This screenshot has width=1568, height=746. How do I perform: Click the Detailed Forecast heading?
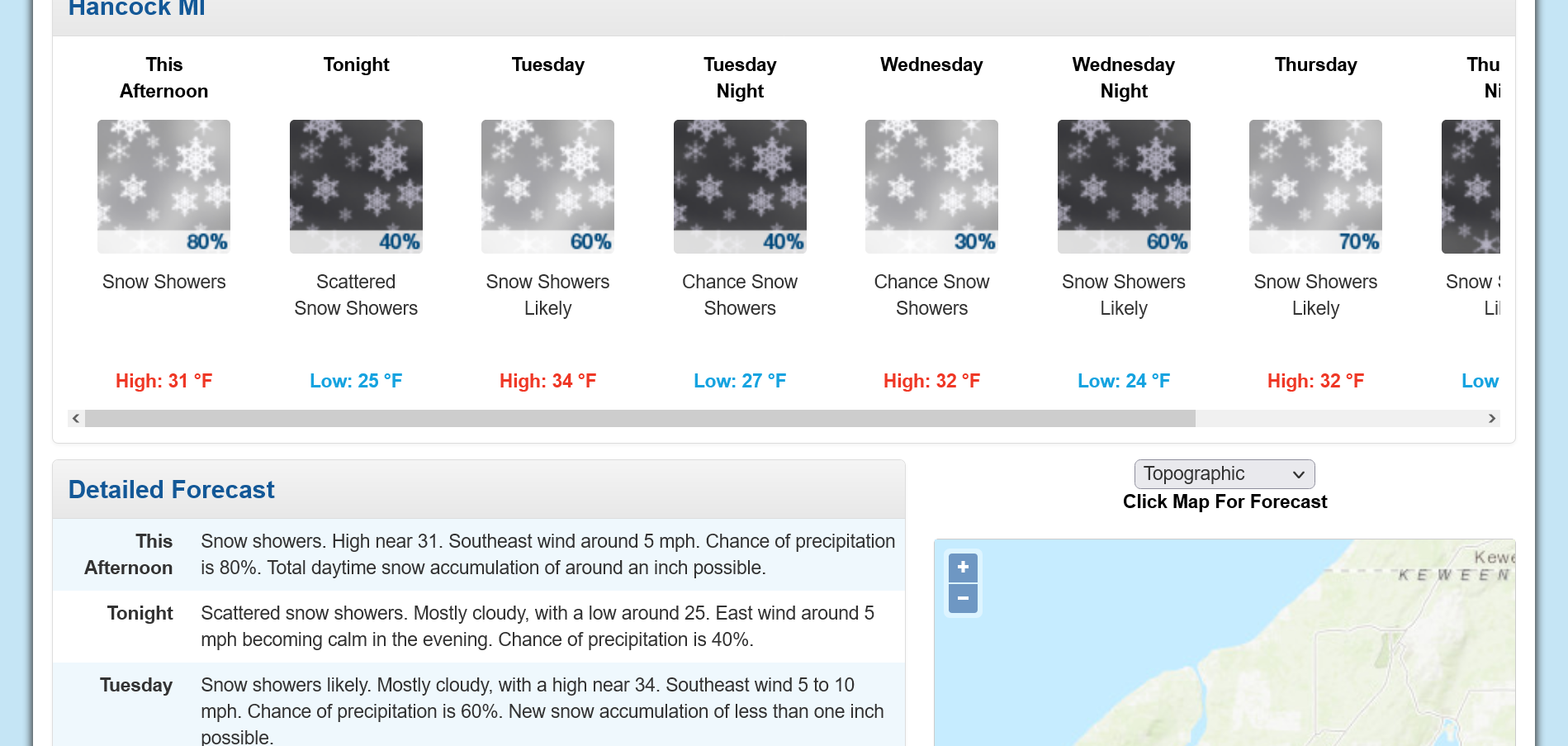click(171, 490)
